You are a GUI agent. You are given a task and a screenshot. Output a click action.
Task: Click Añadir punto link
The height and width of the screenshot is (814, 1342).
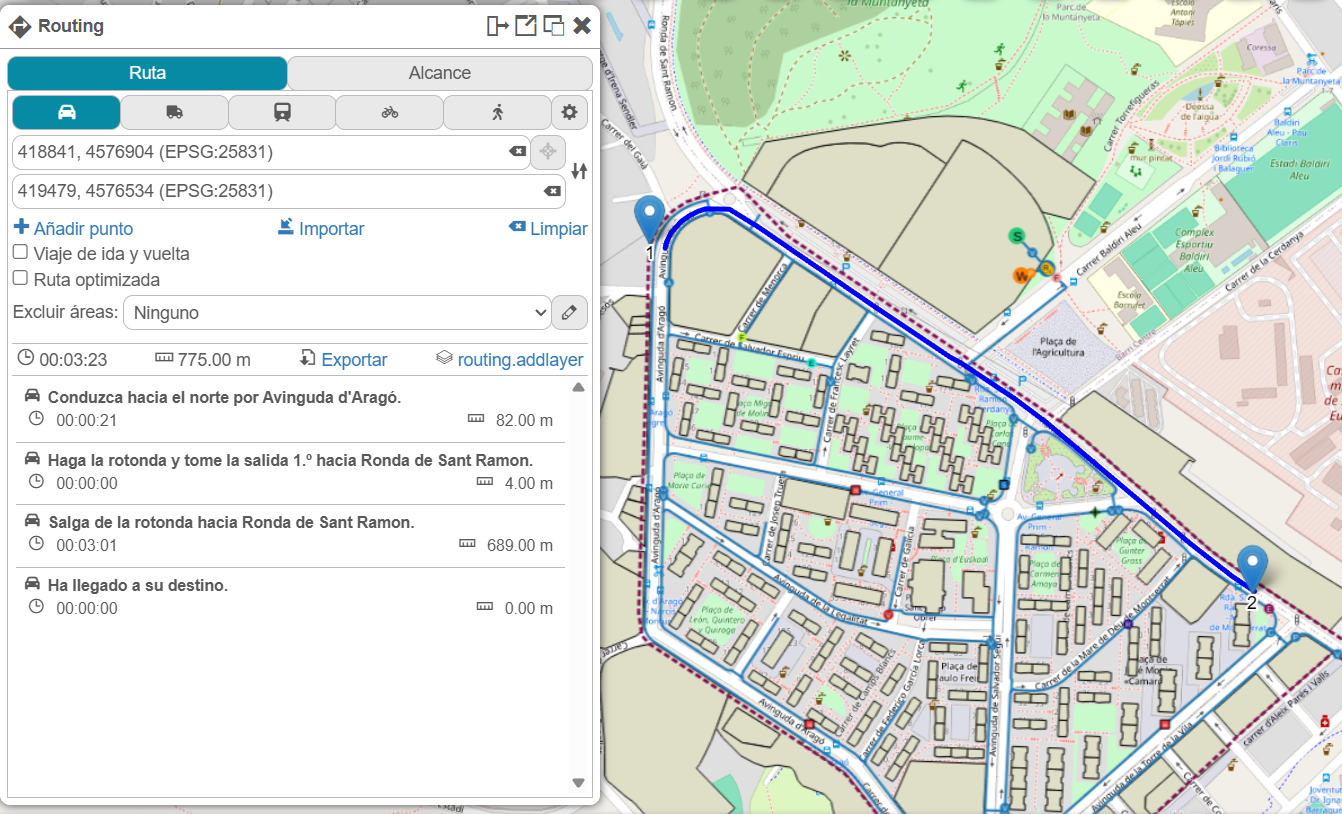[x=73, y=229]
